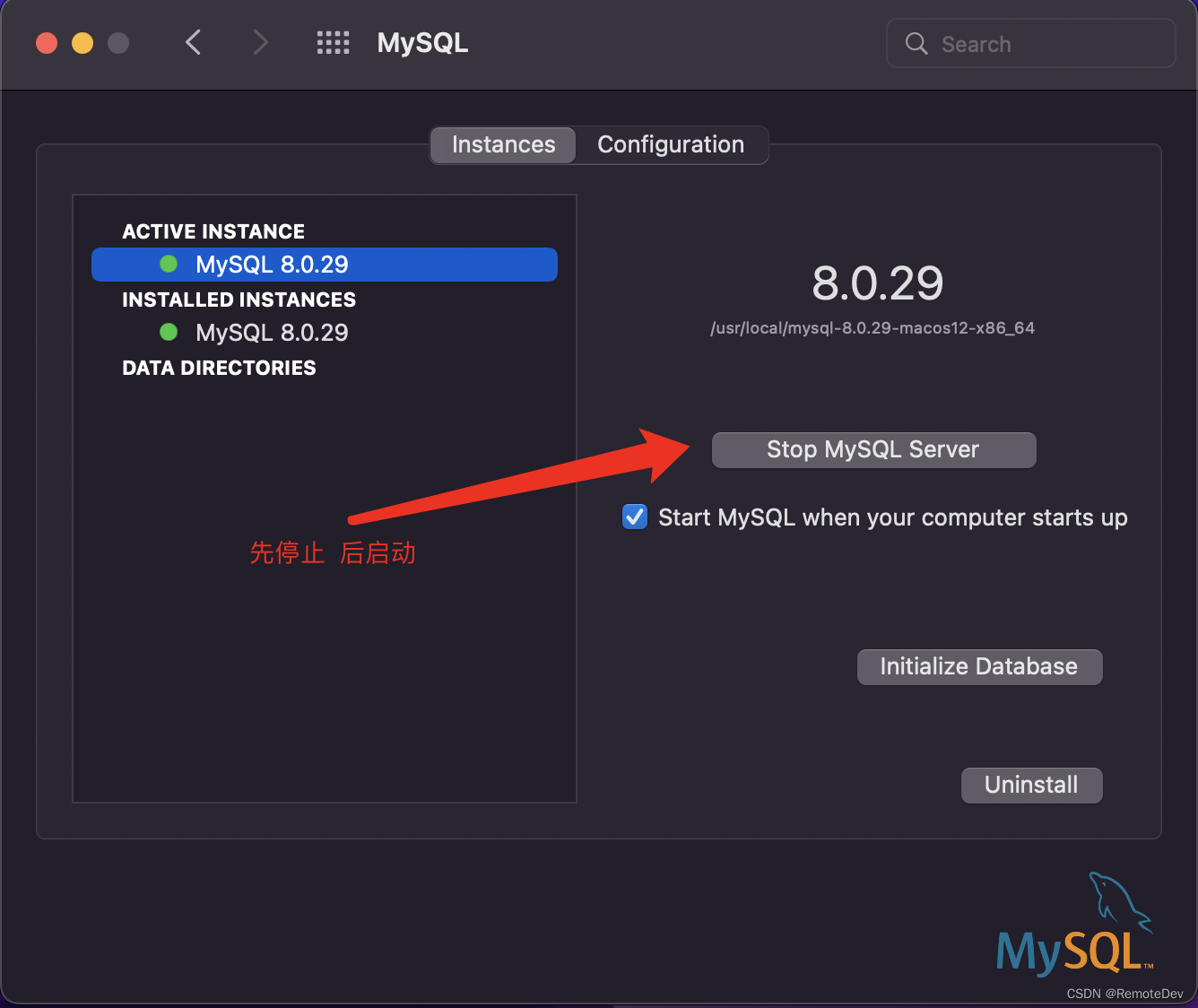Click Stop MySQL Server button
This screenshot has width=1198, height=1008.
(873, 449)
